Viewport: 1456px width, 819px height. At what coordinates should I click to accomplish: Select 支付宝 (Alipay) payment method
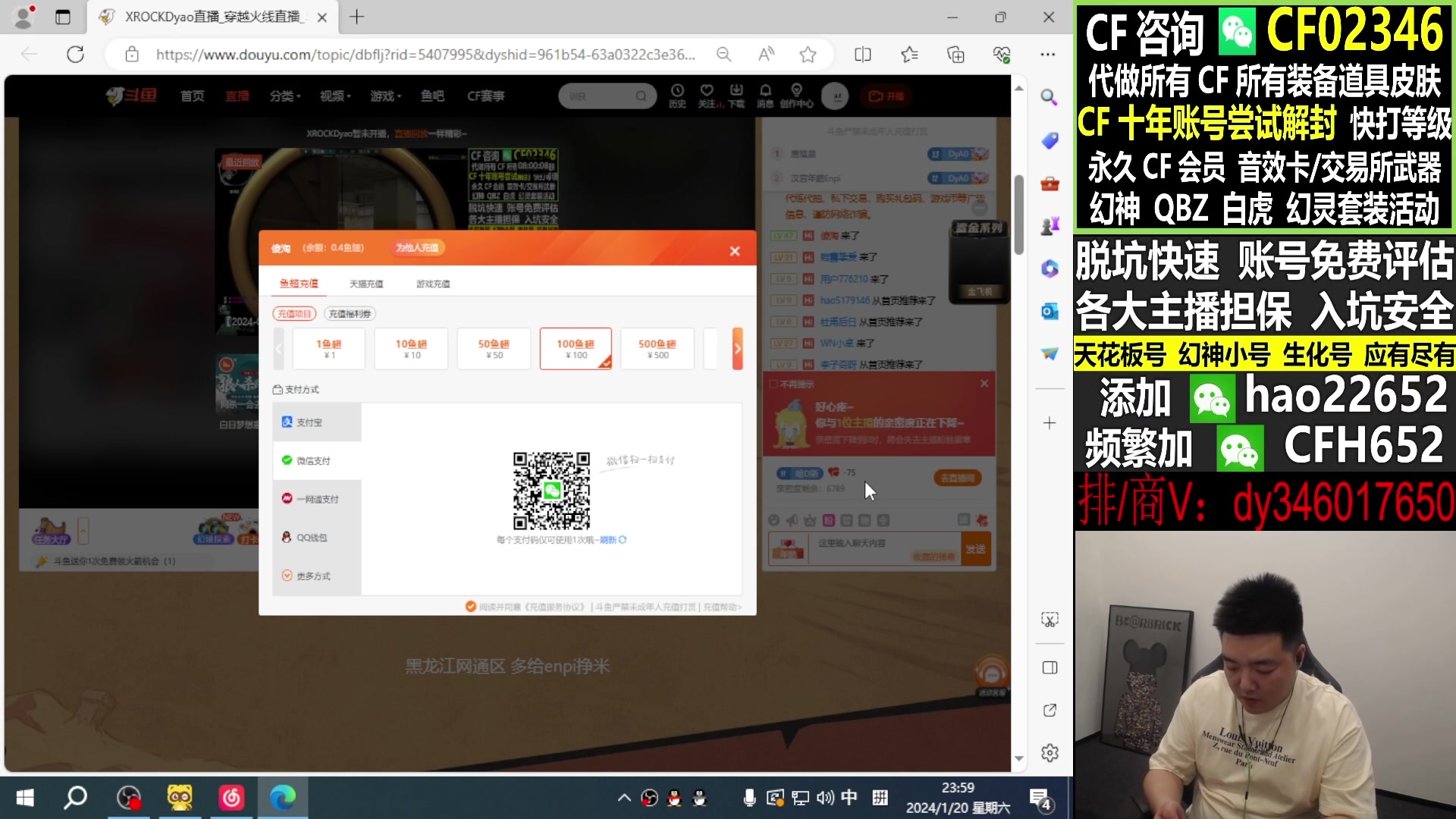coord(317,422)
